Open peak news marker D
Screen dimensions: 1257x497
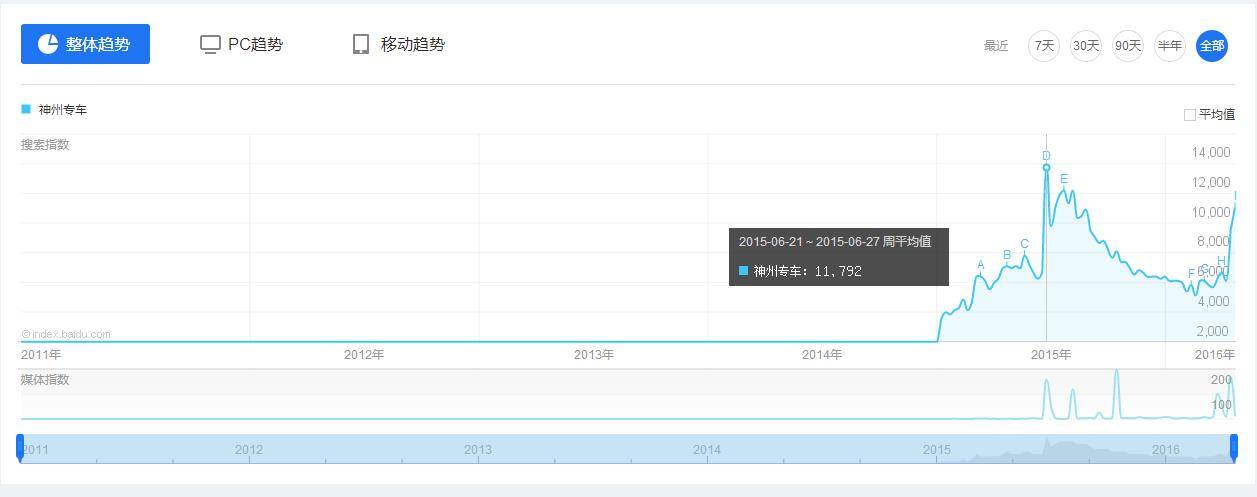(1046, 156)
